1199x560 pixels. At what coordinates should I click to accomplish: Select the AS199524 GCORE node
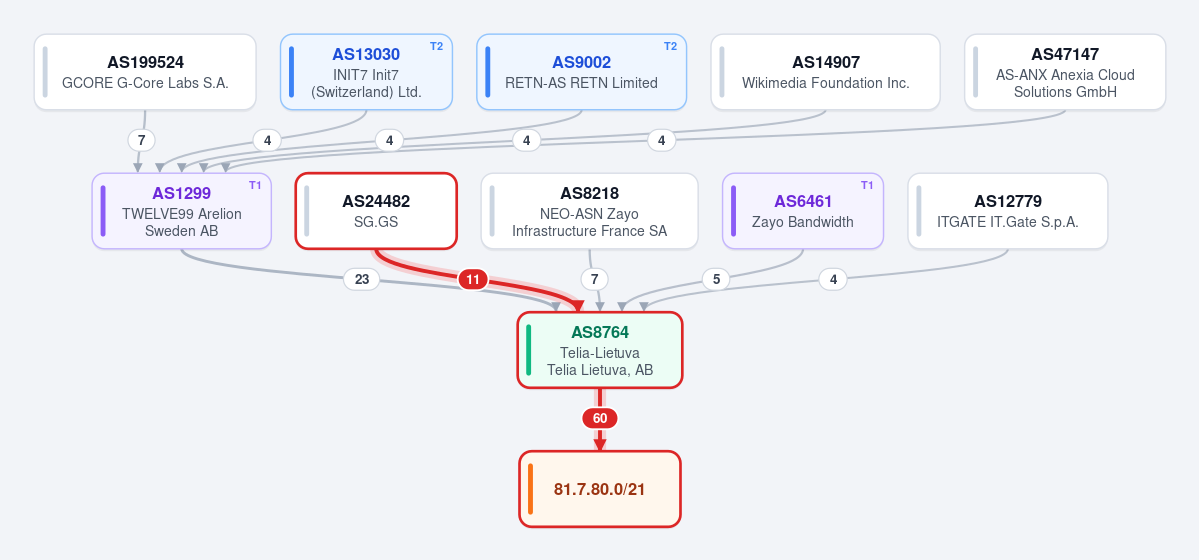[145, 72]
